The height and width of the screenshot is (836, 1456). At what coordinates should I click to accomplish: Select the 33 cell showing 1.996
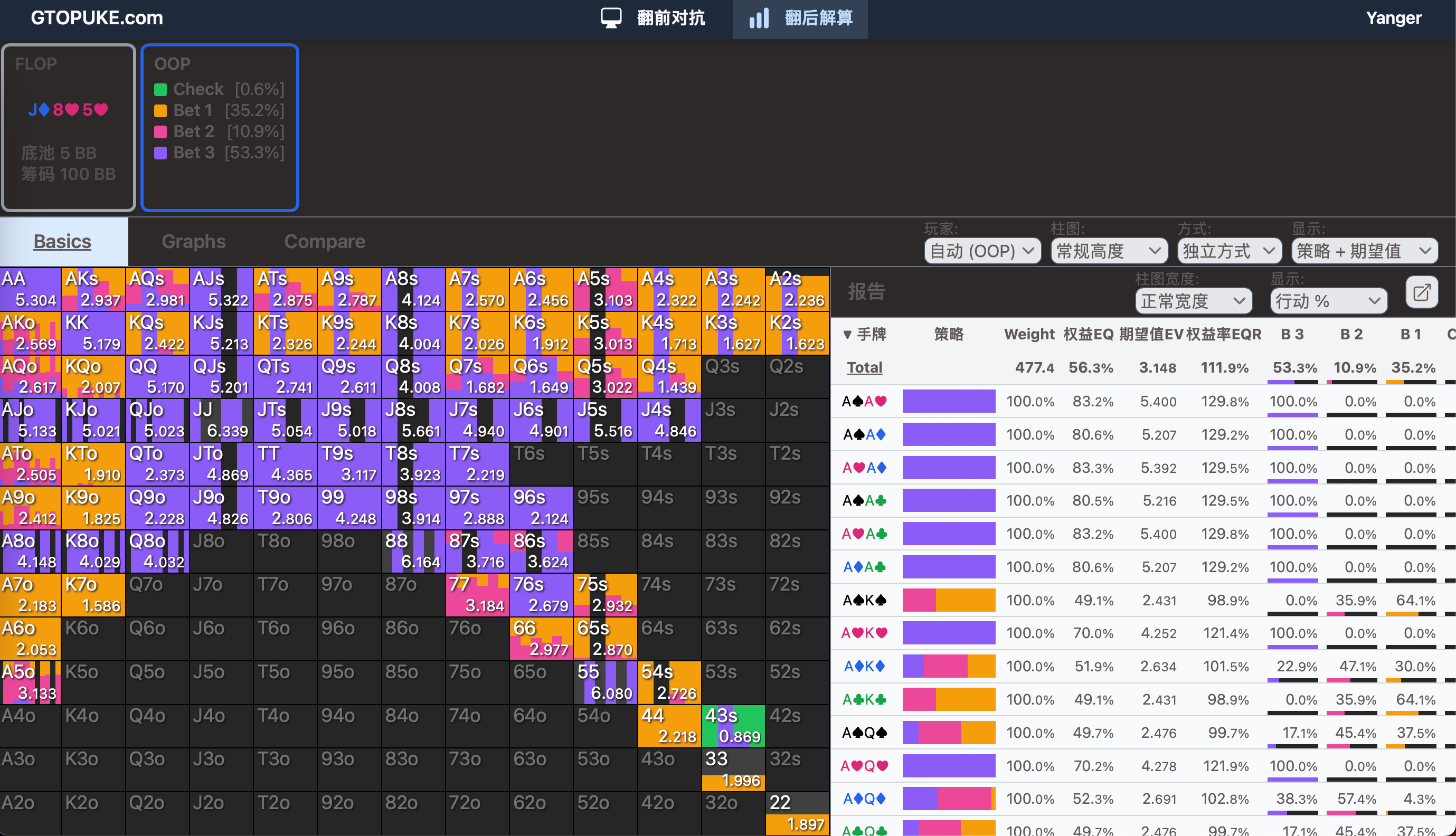[x=733, y=769]
